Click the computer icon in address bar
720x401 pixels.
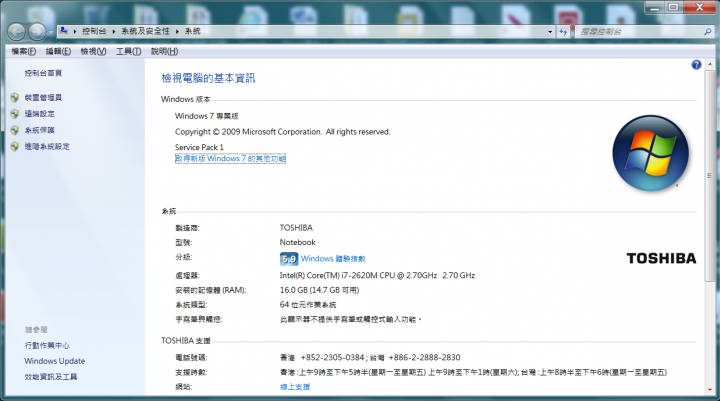64,31
